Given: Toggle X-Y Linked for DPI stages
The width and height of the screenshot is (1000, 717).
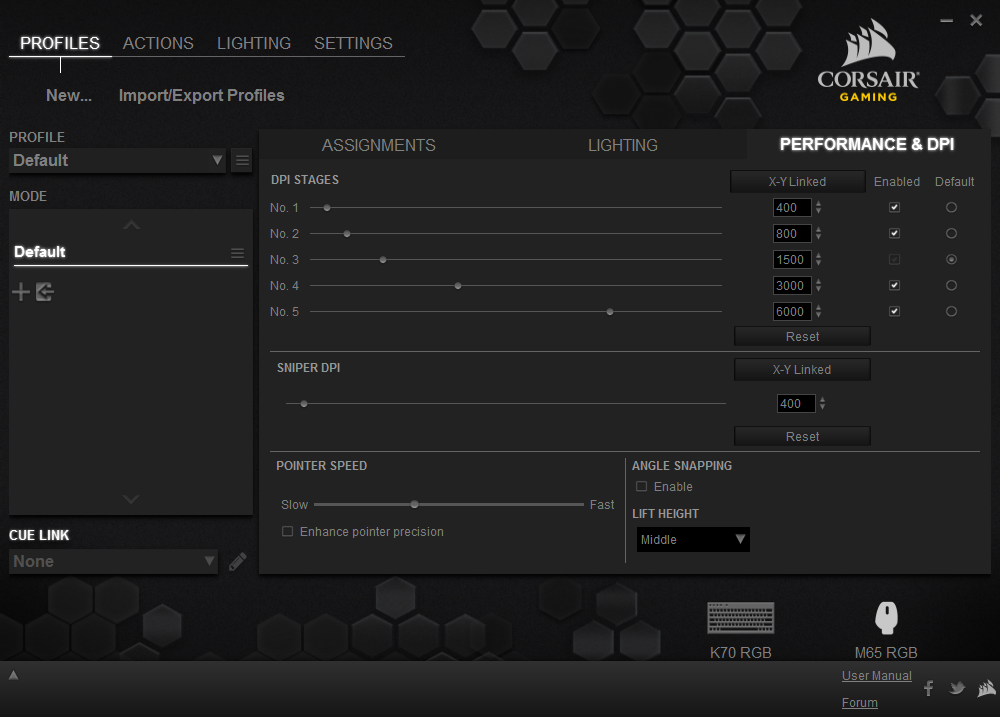Looking at the screenshot, I should click(797, 182).
